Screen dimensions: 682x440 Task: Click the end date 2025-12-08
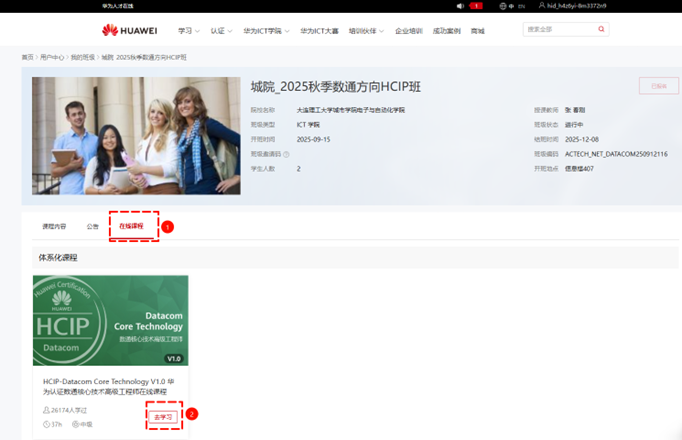(x=582, y=140)
